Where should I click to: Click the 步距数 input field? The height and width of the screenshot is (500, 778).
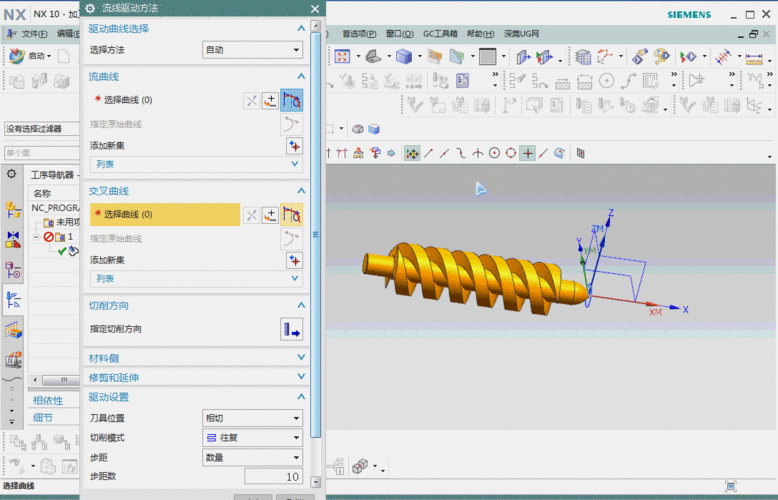pos(273,477)
